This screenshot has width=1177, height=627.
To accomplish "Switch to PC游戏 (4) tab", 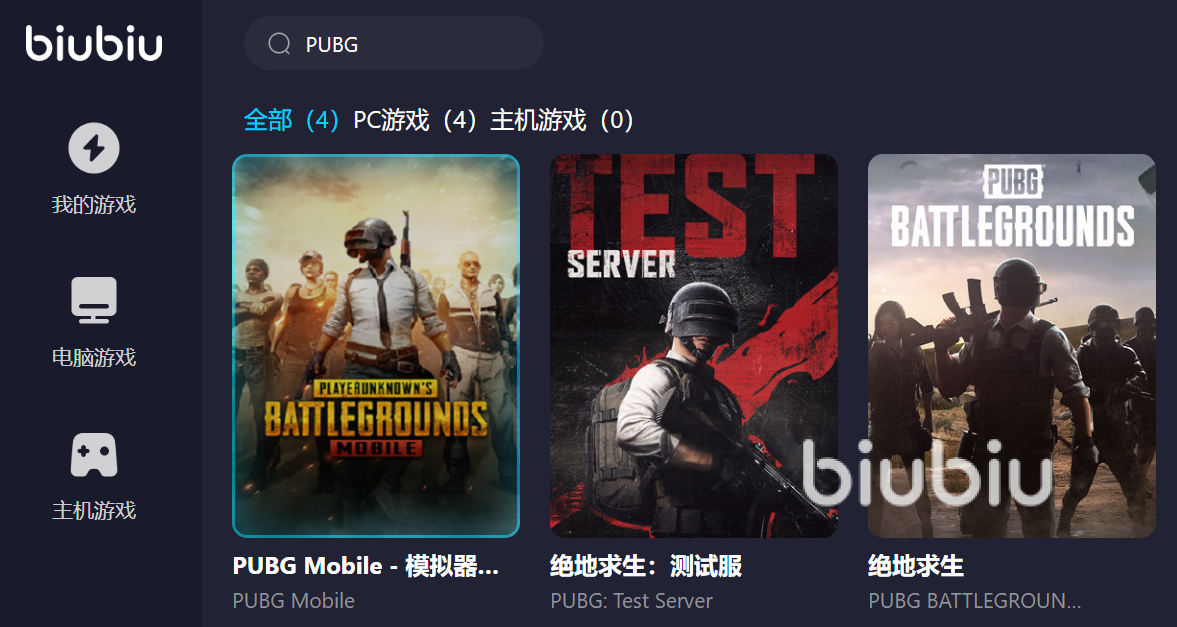I will click(415, 120).
